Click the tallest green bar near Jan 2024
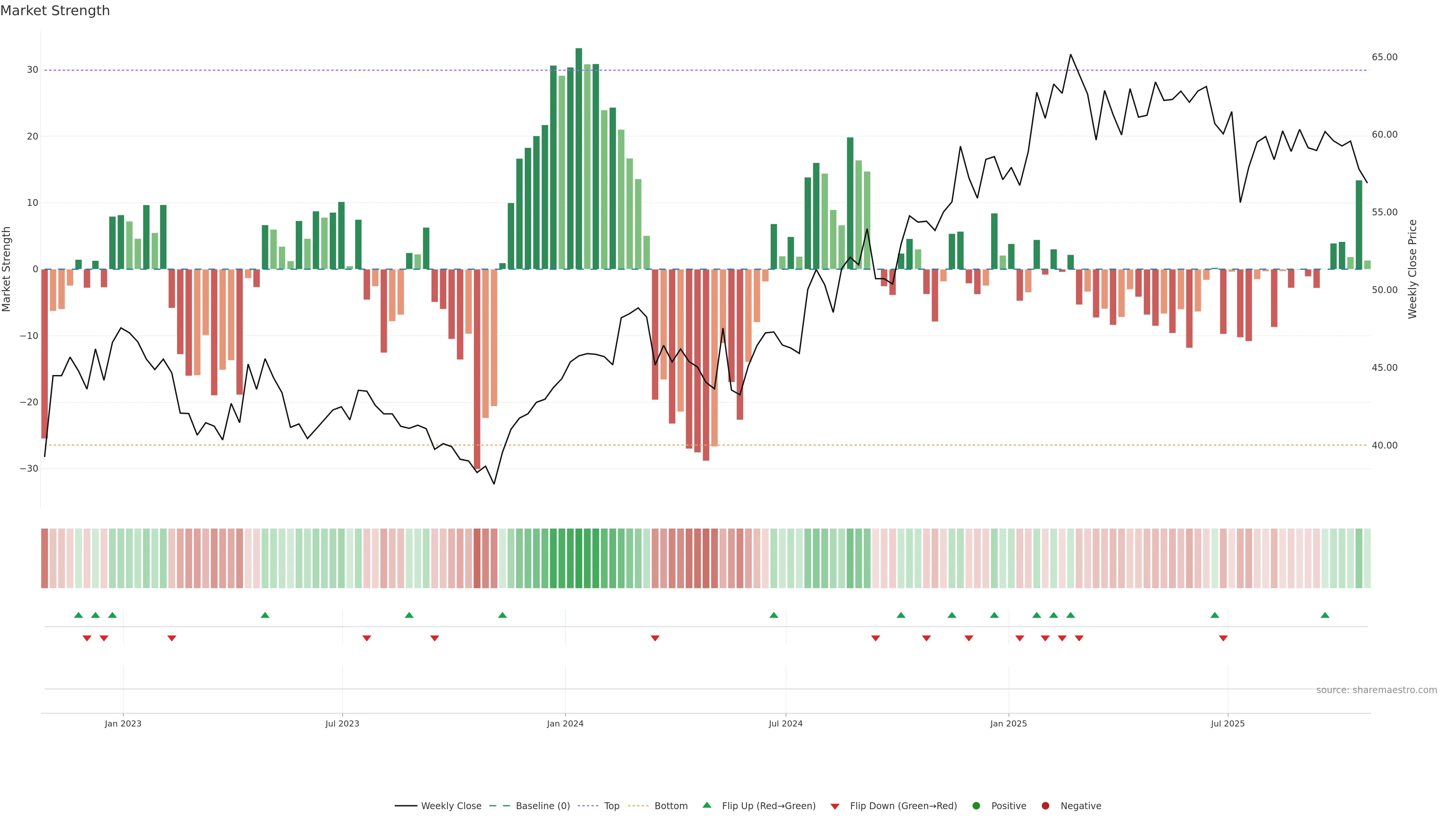This screenshot has width=1456, height=819. 579,158
